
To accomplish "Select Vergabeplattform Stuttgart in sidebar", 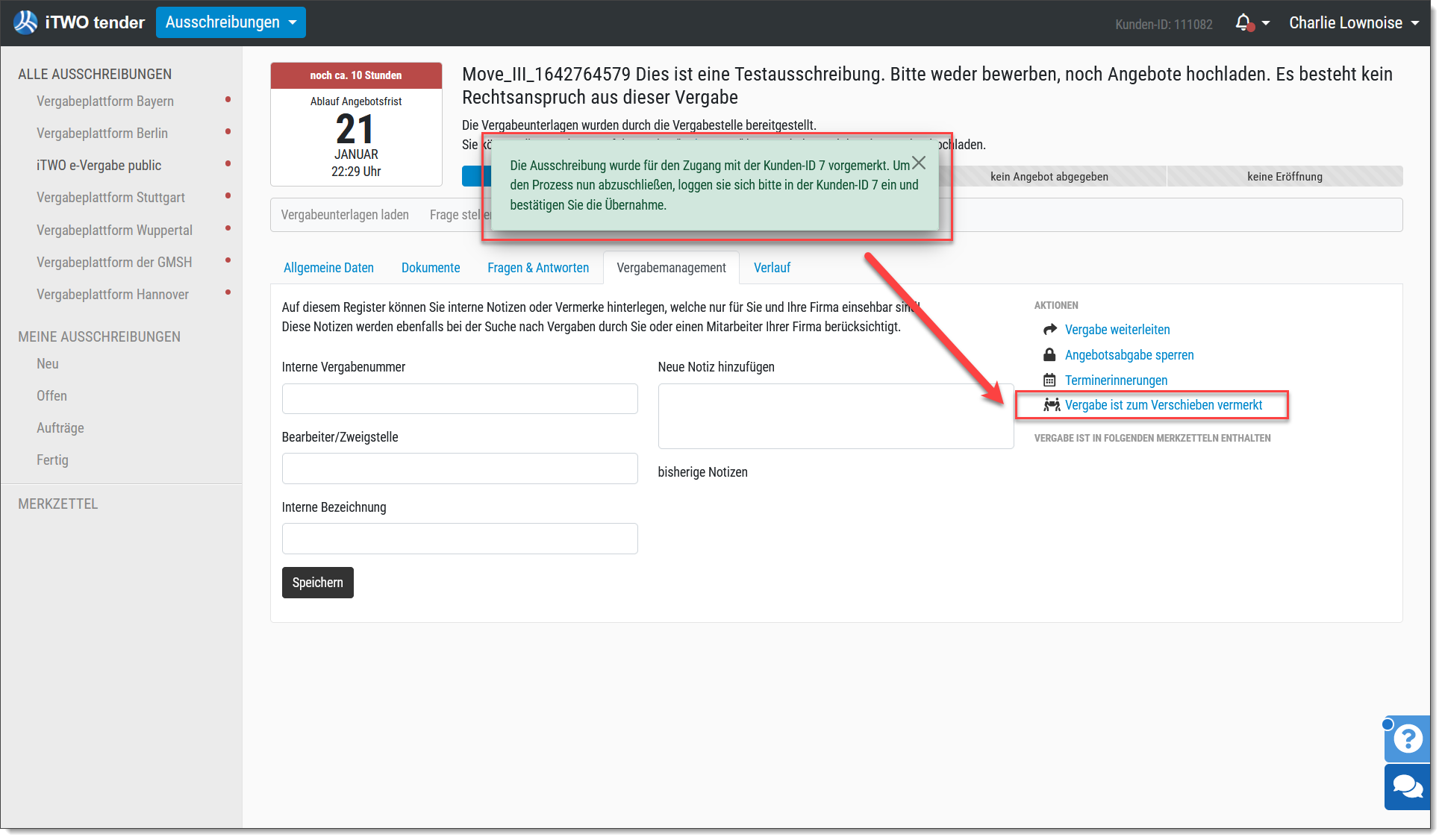I will [110, 197].
